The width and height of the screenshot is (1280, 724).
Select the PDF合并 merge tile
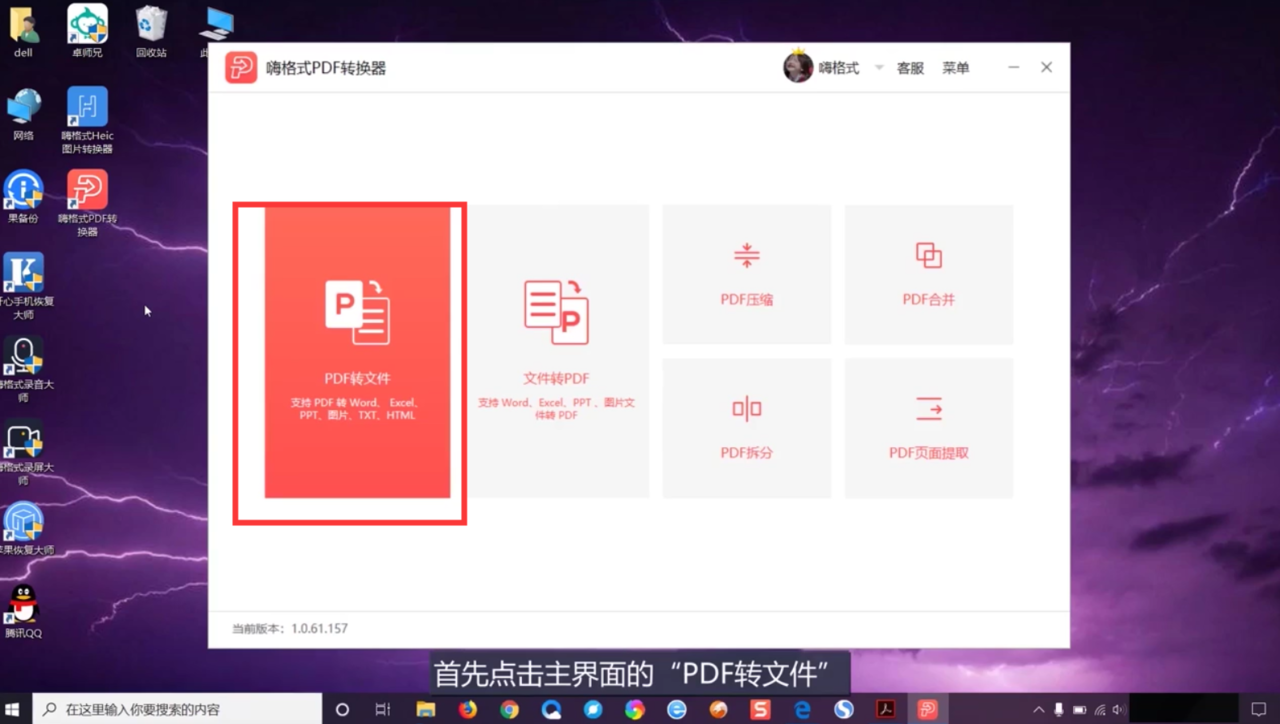pos(929,275)
